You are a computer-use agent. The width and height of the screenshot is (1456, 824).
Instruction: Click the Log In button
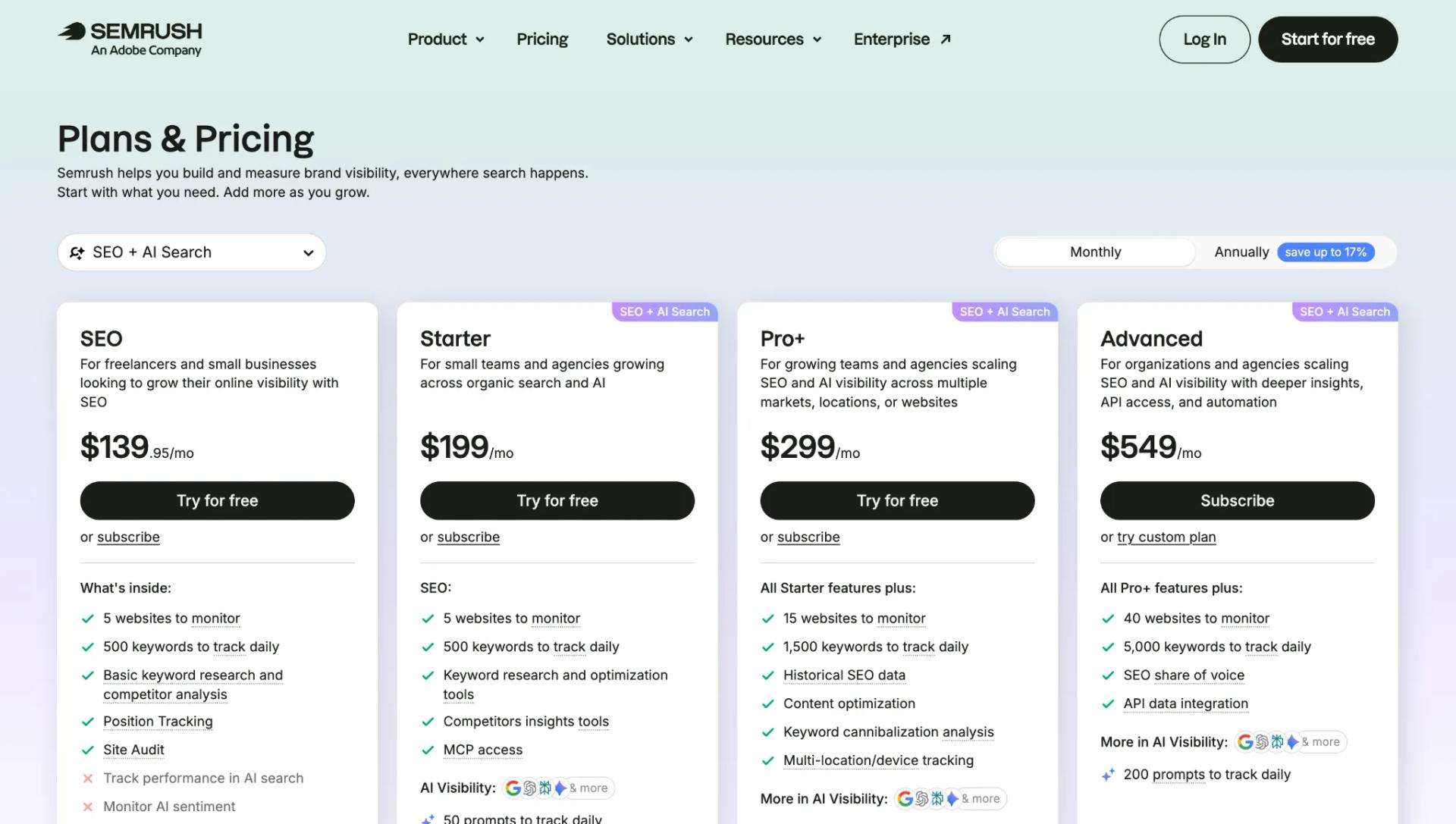coord(1204,39)
